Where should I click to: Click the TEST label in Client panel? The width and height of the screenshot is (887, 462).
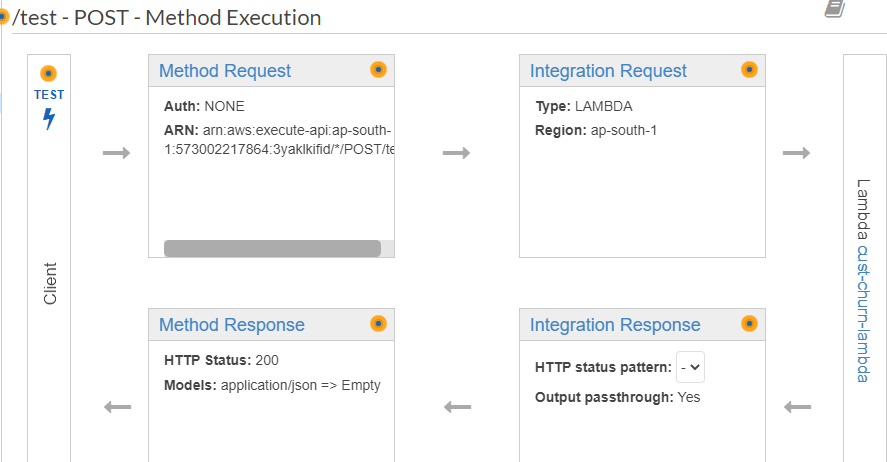(49, 95)
